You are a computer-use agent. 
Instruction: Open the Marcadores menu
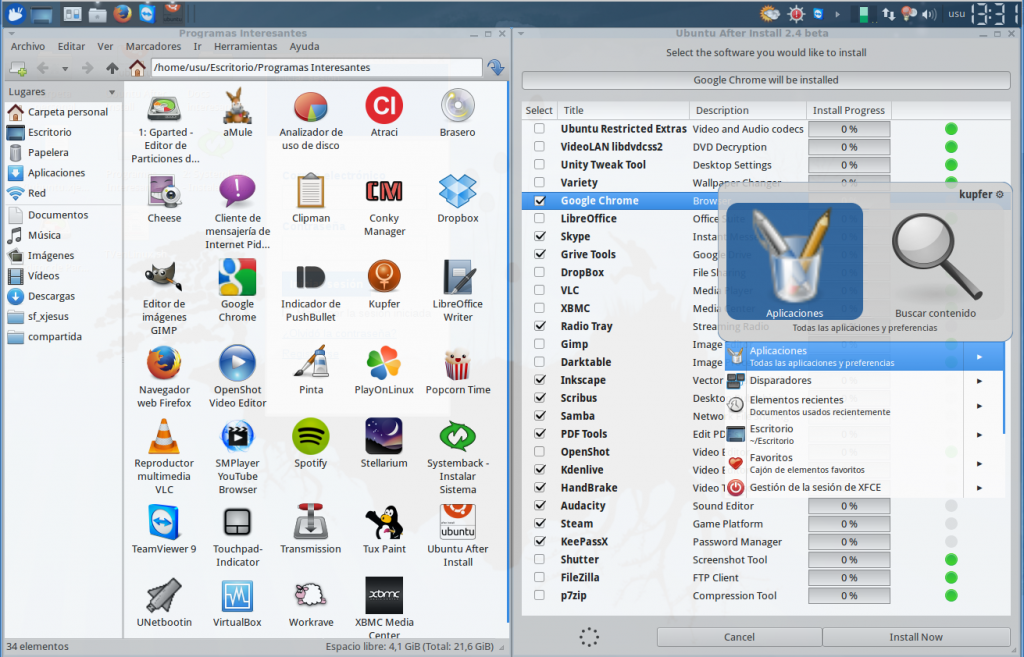[x=153, y=46]
